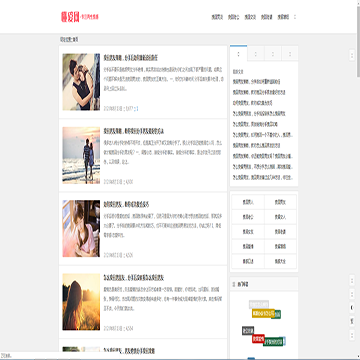This screenshot has width=360, height=360.
Task: Open the icon after the last header nav item
Action: [x=295, y=17]
